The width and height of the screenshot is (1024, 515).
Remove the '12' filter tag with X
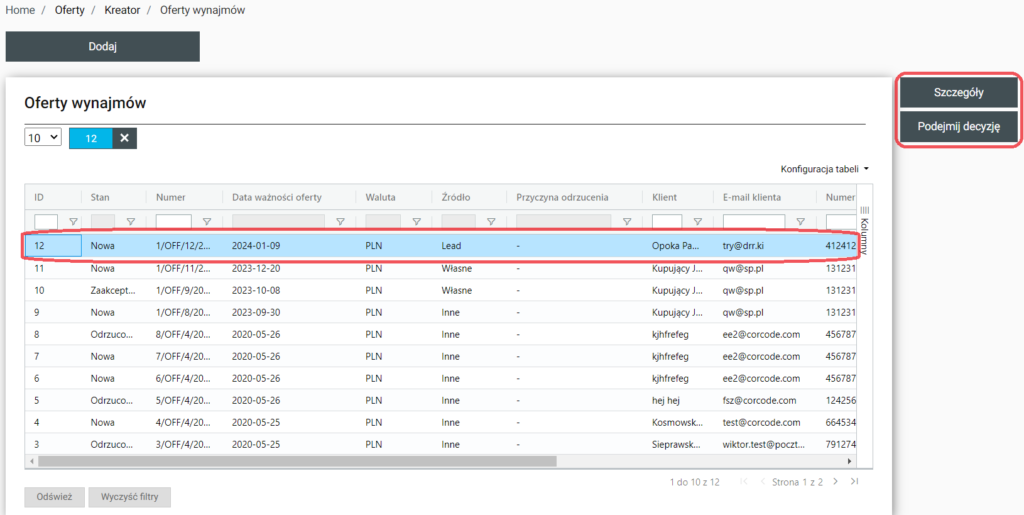click(124, 138)
